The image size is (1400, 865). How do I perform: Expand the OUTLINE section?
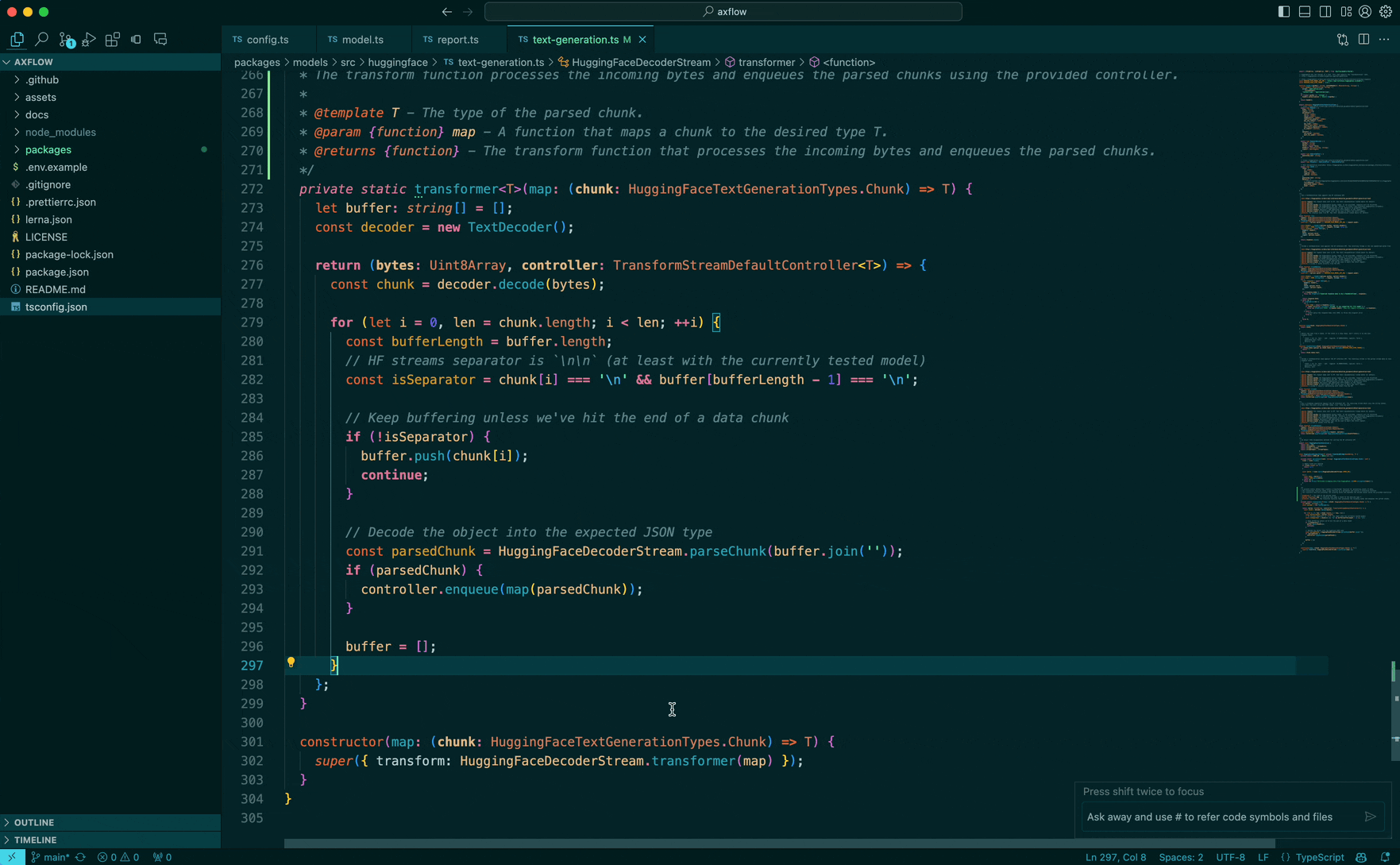tap(34, 822)
